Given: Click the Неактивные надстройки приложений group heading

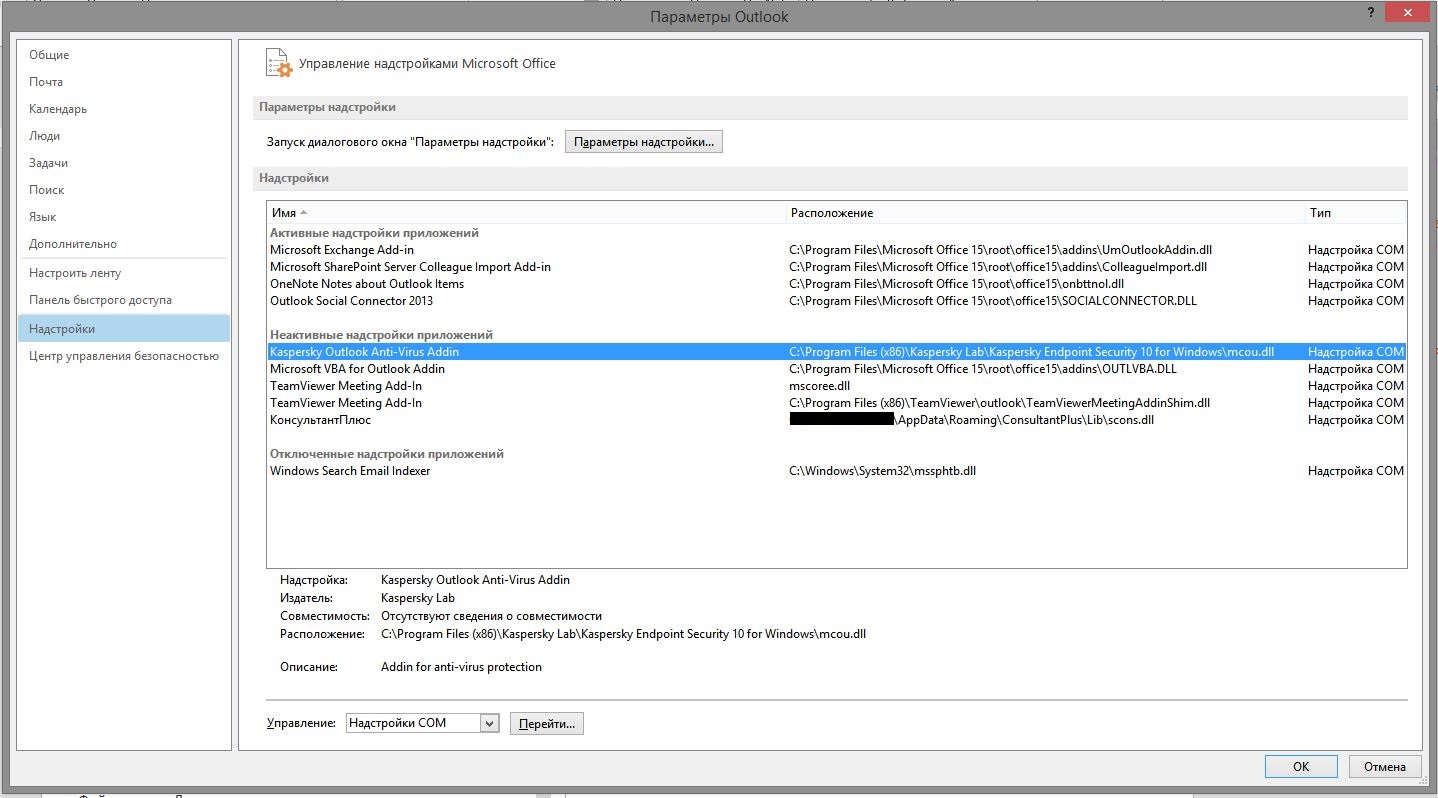Looking at the screenshot, I should 381,335.
